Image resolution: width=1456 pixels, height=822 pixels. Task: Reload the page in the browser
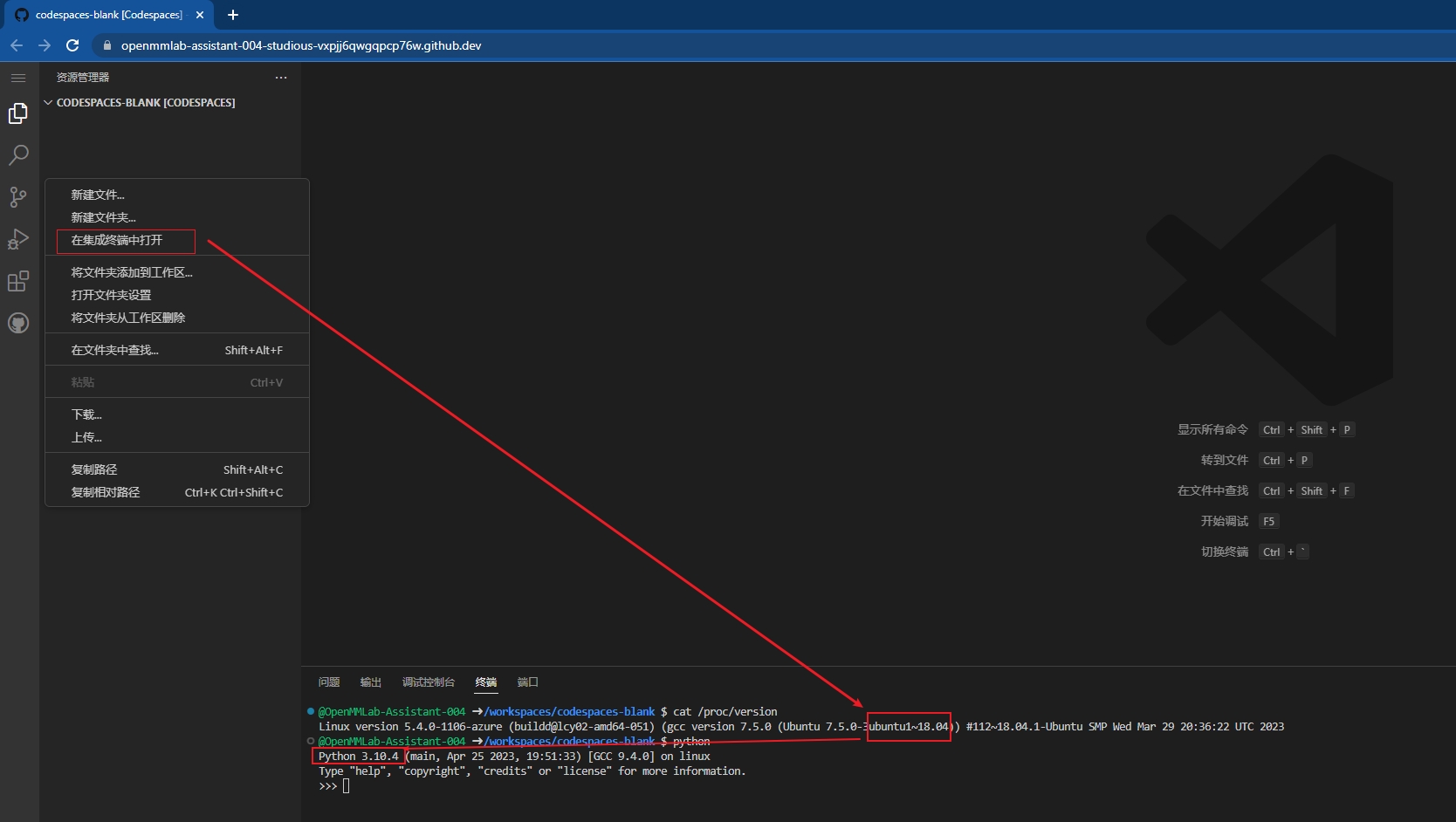pos(72,45)
